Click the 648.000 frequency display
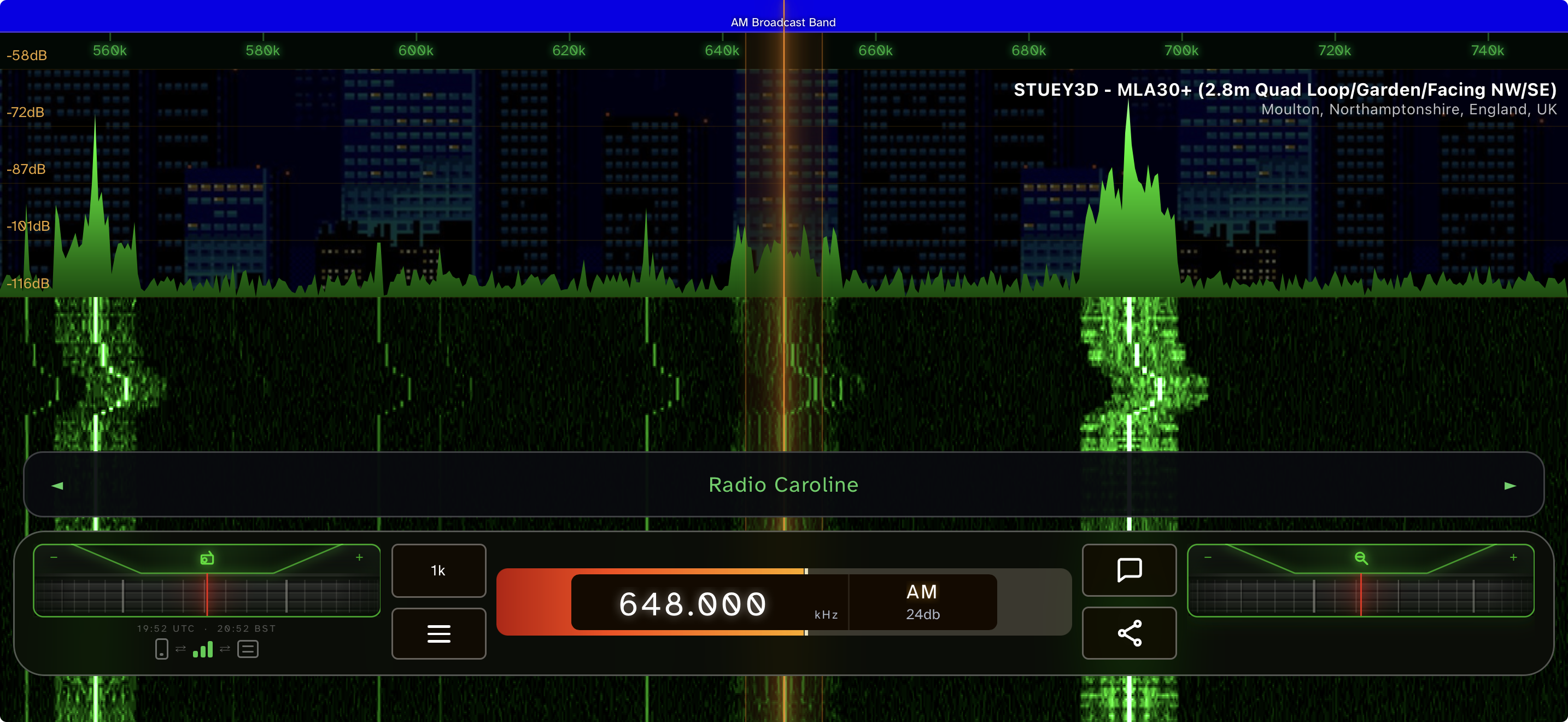The height and width of the screenshot is (722, 1568). 693,604
